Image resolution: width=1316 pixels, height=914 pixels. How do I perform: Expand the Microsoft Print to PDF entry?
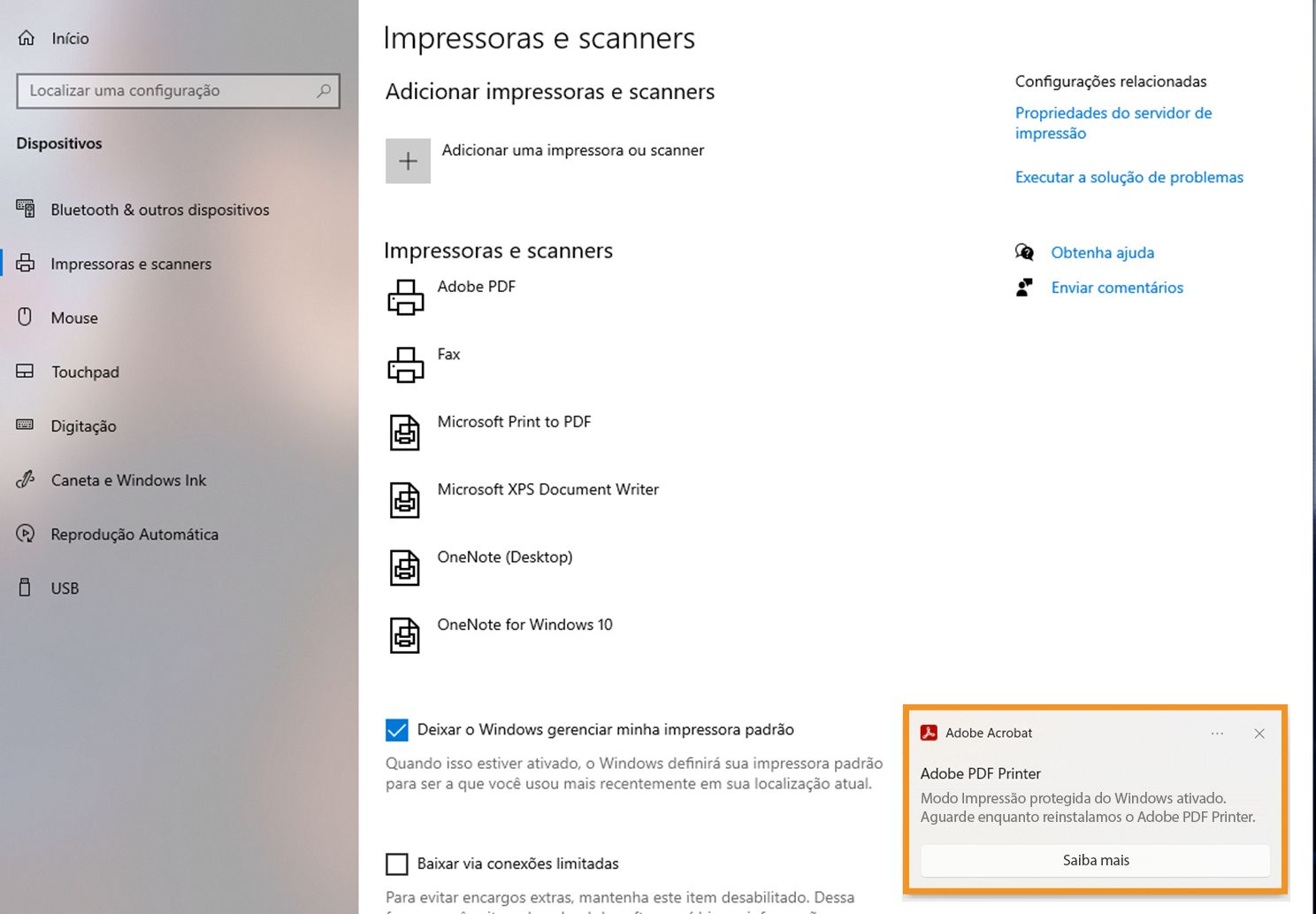pos(514,421)
